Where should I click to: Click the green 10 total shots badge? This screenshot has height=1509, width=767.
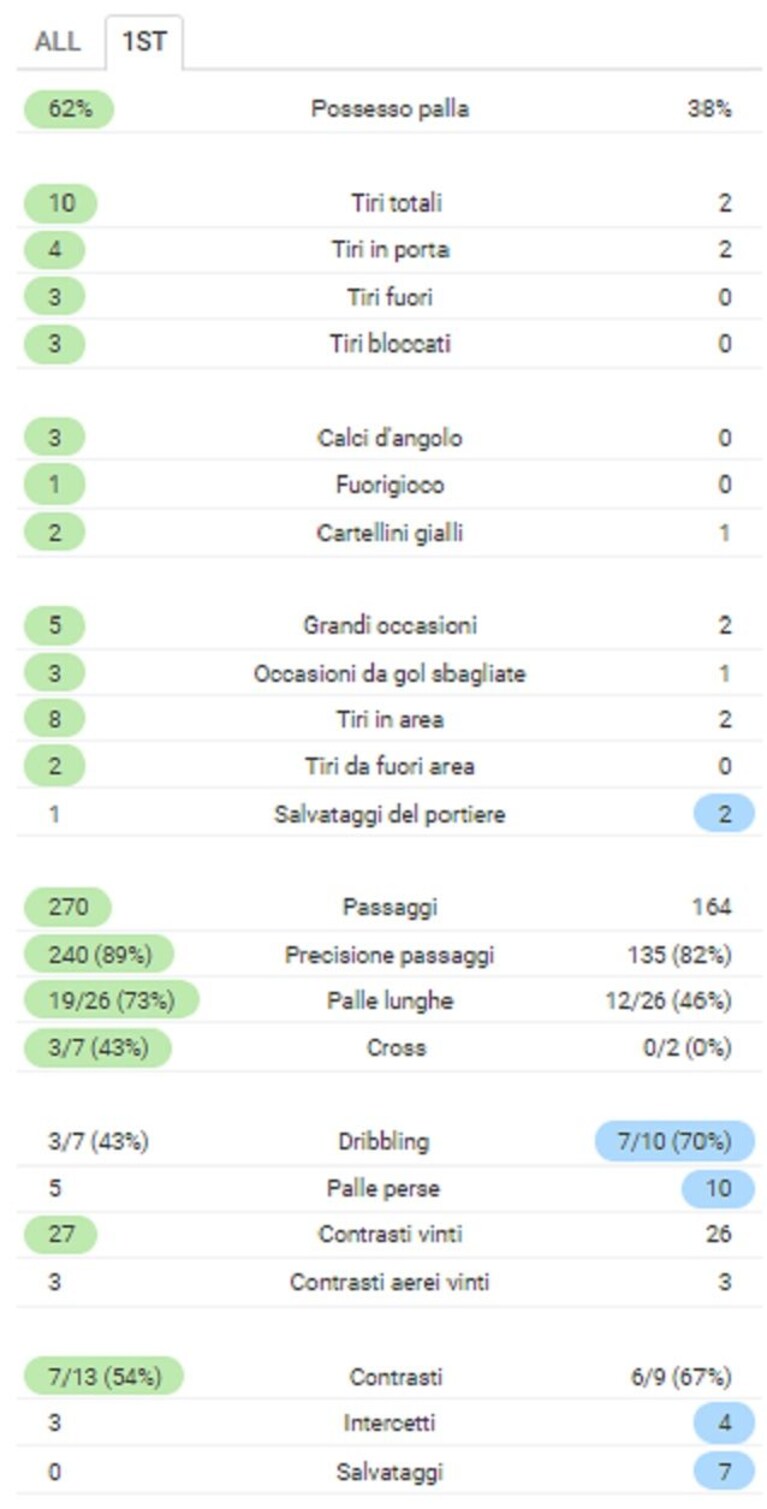[60, 203]
